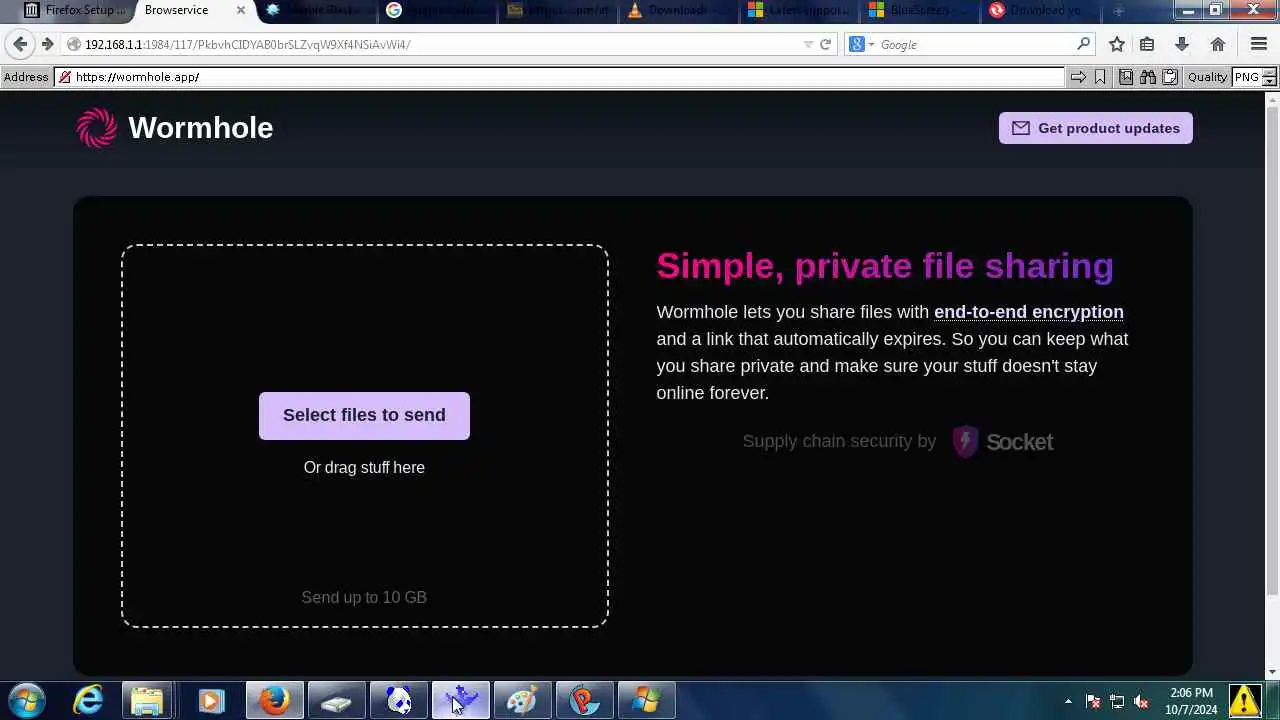Screen dimensions: 1280x720
Task: Bookmark this page with the star icon
Action: click(x=1117, y=44)
